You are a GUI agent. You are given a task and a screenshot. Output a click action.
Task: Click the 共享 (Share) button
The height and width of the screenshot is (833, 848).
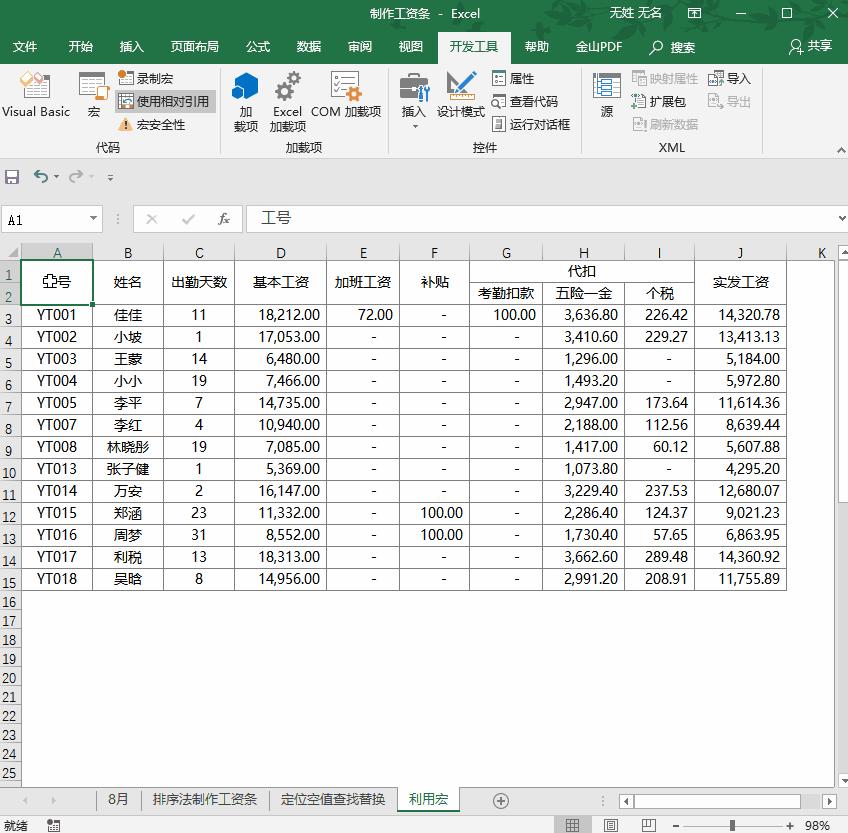[816, 46]
